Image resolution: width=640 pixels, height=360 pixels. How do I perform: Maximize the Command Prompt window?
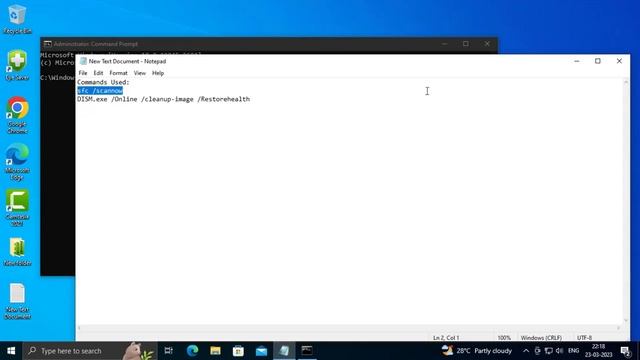[466, 44]
